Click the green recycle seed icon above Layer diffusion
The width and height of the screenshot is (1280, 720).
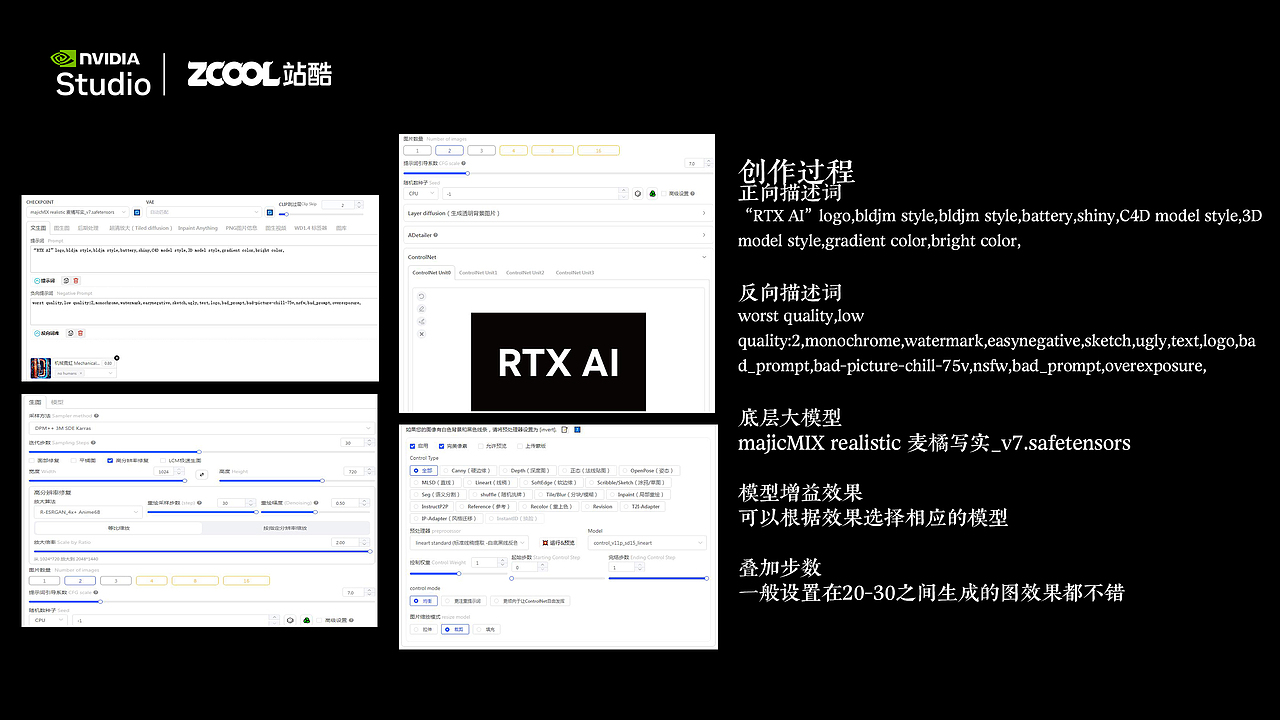(652, 193)
